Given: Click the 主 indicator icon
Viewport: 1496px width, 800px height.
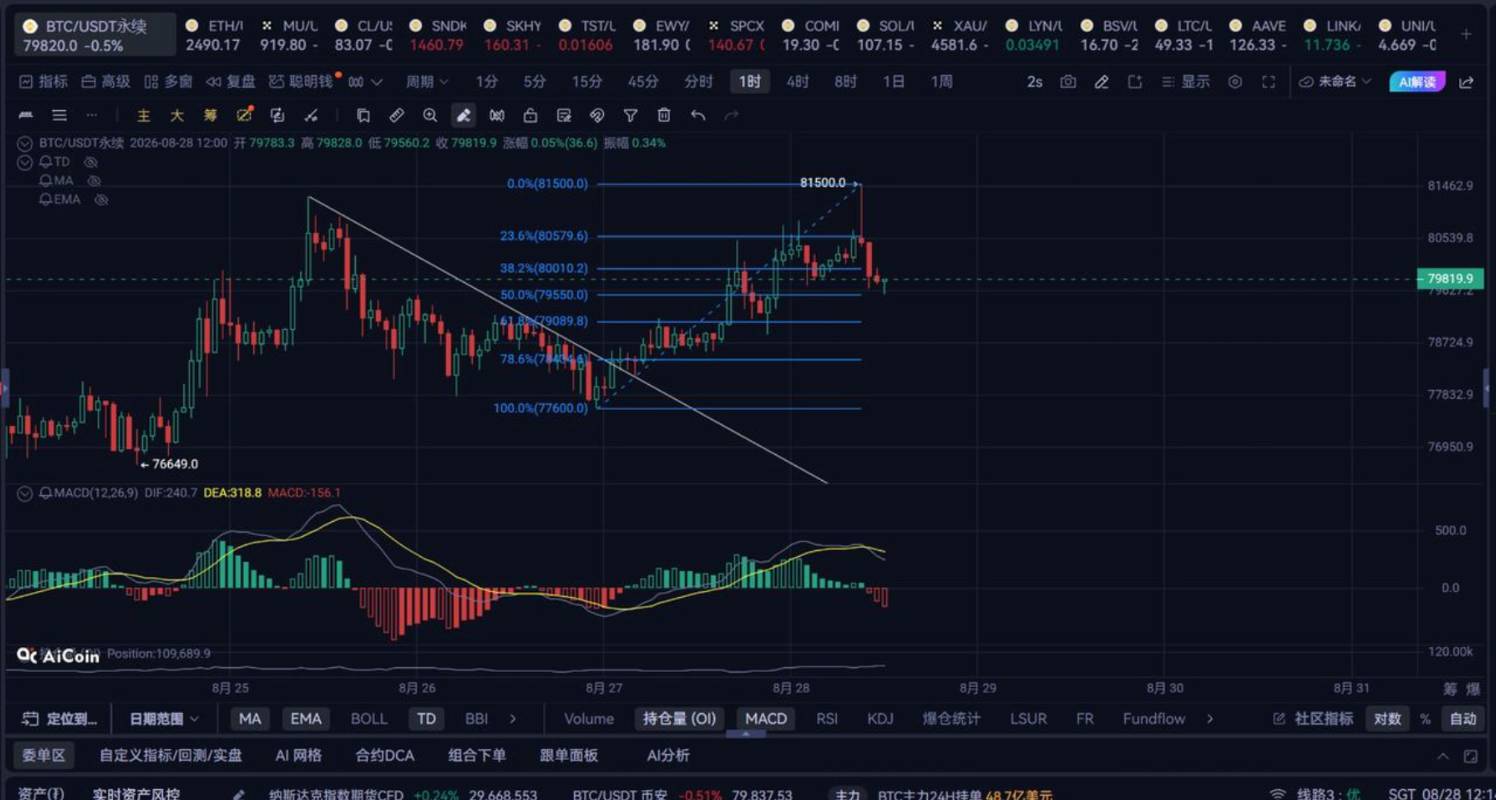Looking at the screenshot, I should click(144, 116).
